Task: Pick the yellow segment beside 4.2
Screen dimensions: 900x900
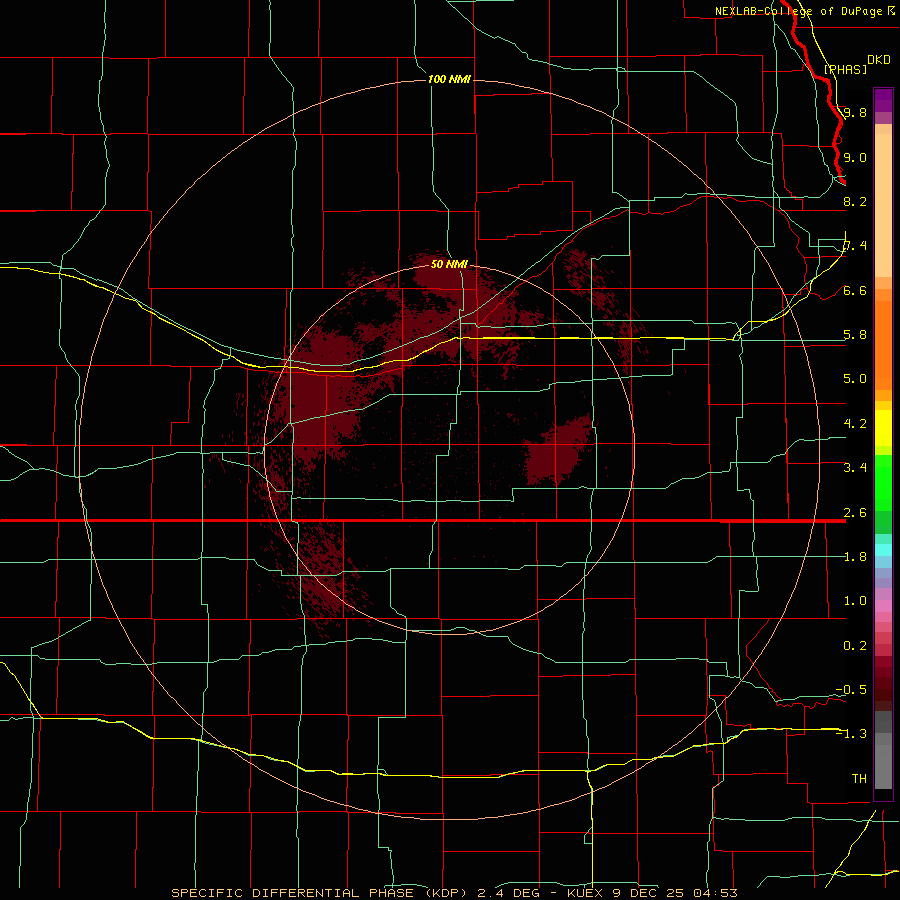Action: pos(883,428)
